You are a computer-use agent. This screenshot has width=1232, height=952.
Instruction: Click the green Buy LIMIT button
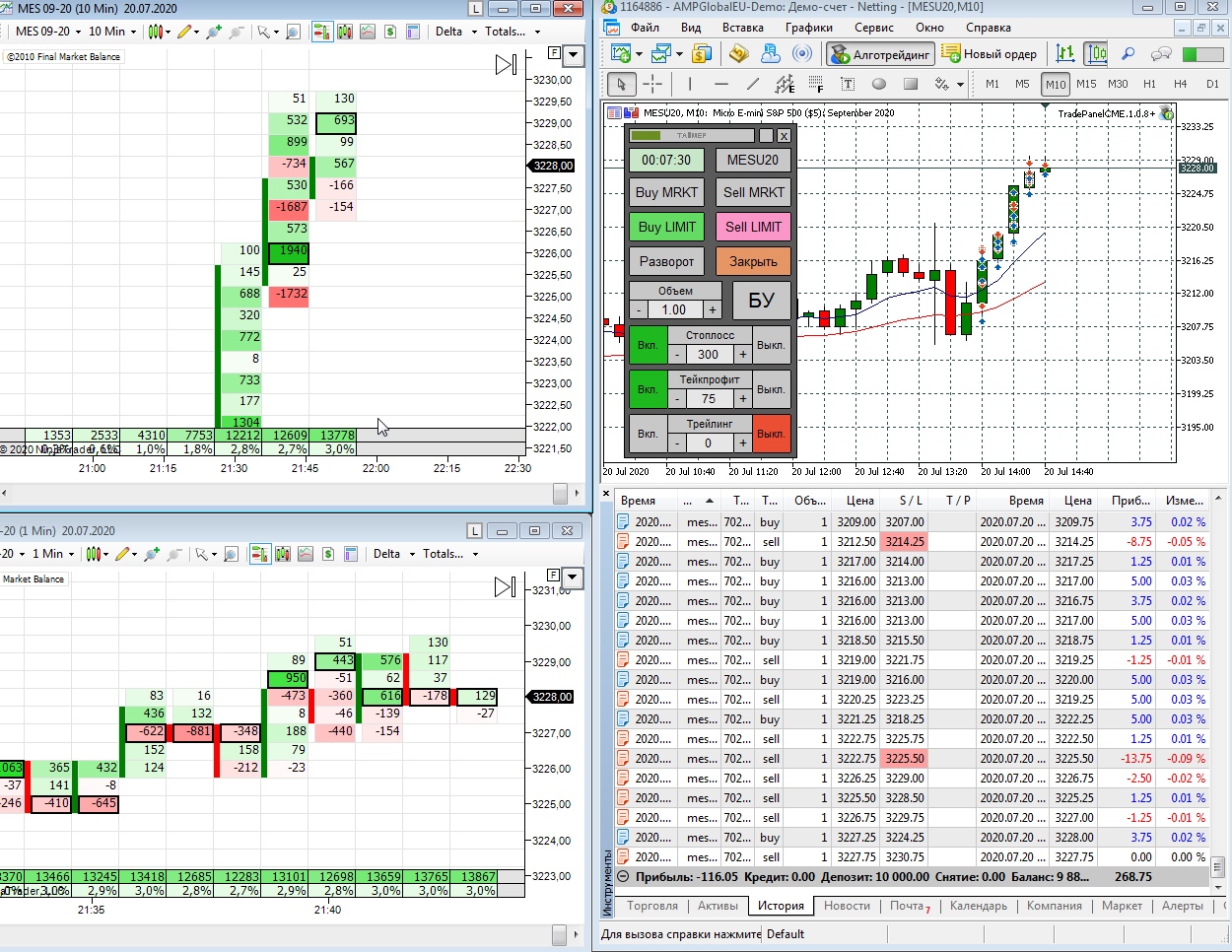[x=666, y=227]
